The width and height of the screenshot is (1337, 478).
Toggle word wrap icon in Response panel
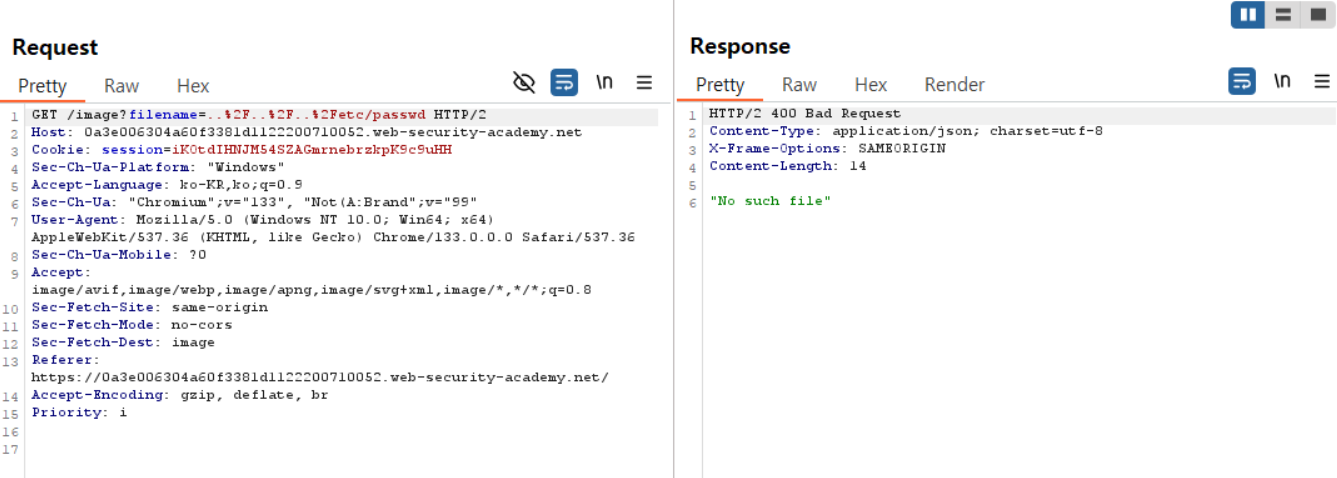pyautogui.click(x=1242, y=81)
